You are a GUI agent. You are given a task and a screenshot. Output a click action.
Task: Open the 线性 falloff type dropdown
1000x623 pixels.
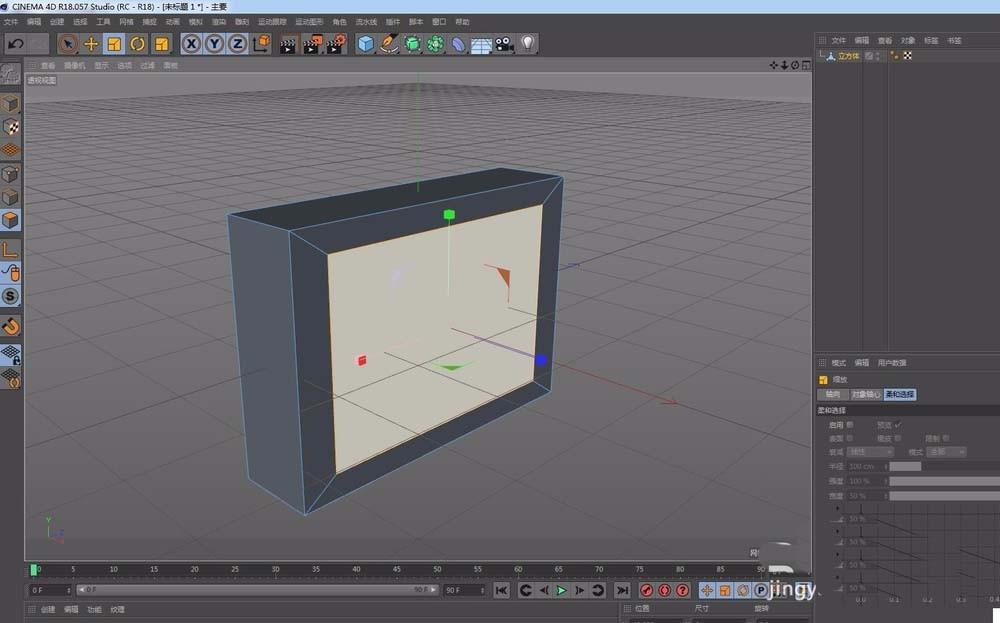pos(869,452)
